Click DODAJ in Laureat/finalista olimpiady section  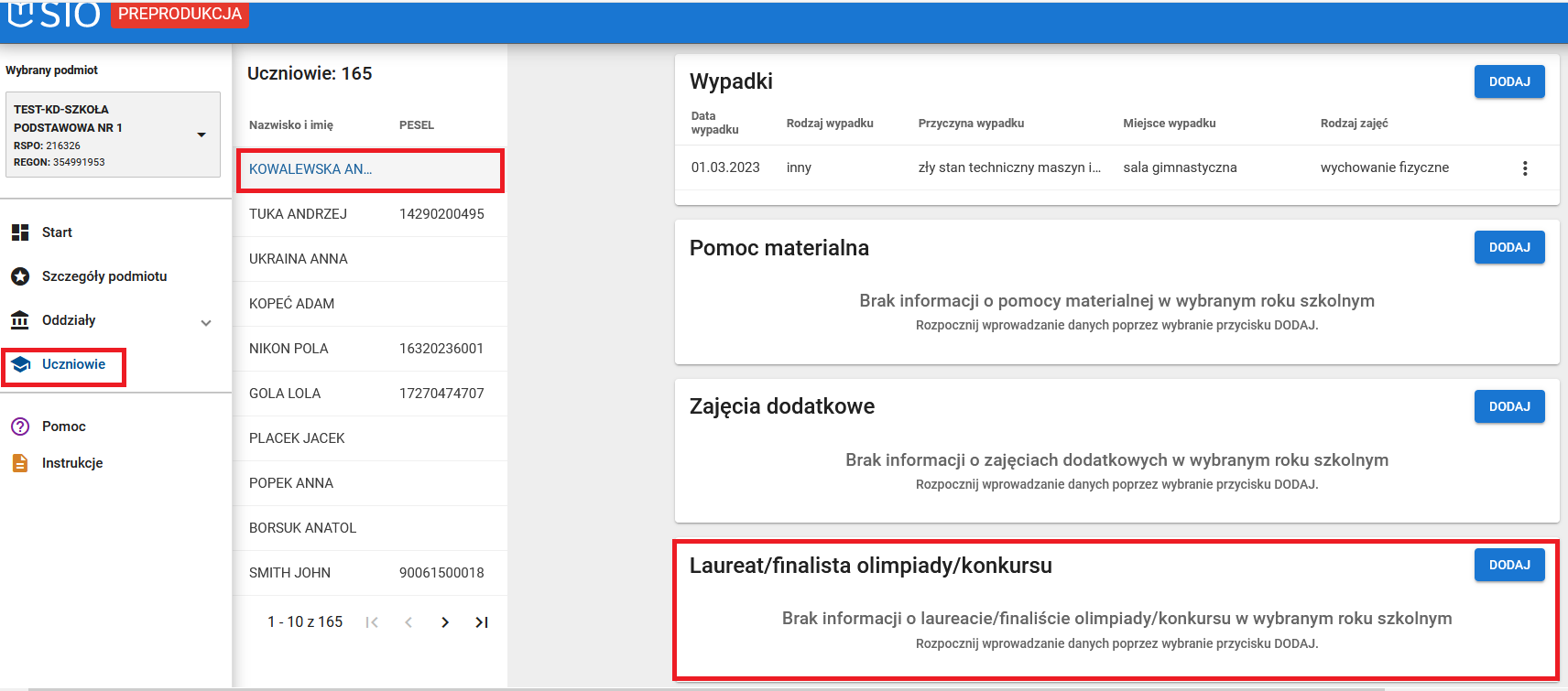tap(1509, 565)
